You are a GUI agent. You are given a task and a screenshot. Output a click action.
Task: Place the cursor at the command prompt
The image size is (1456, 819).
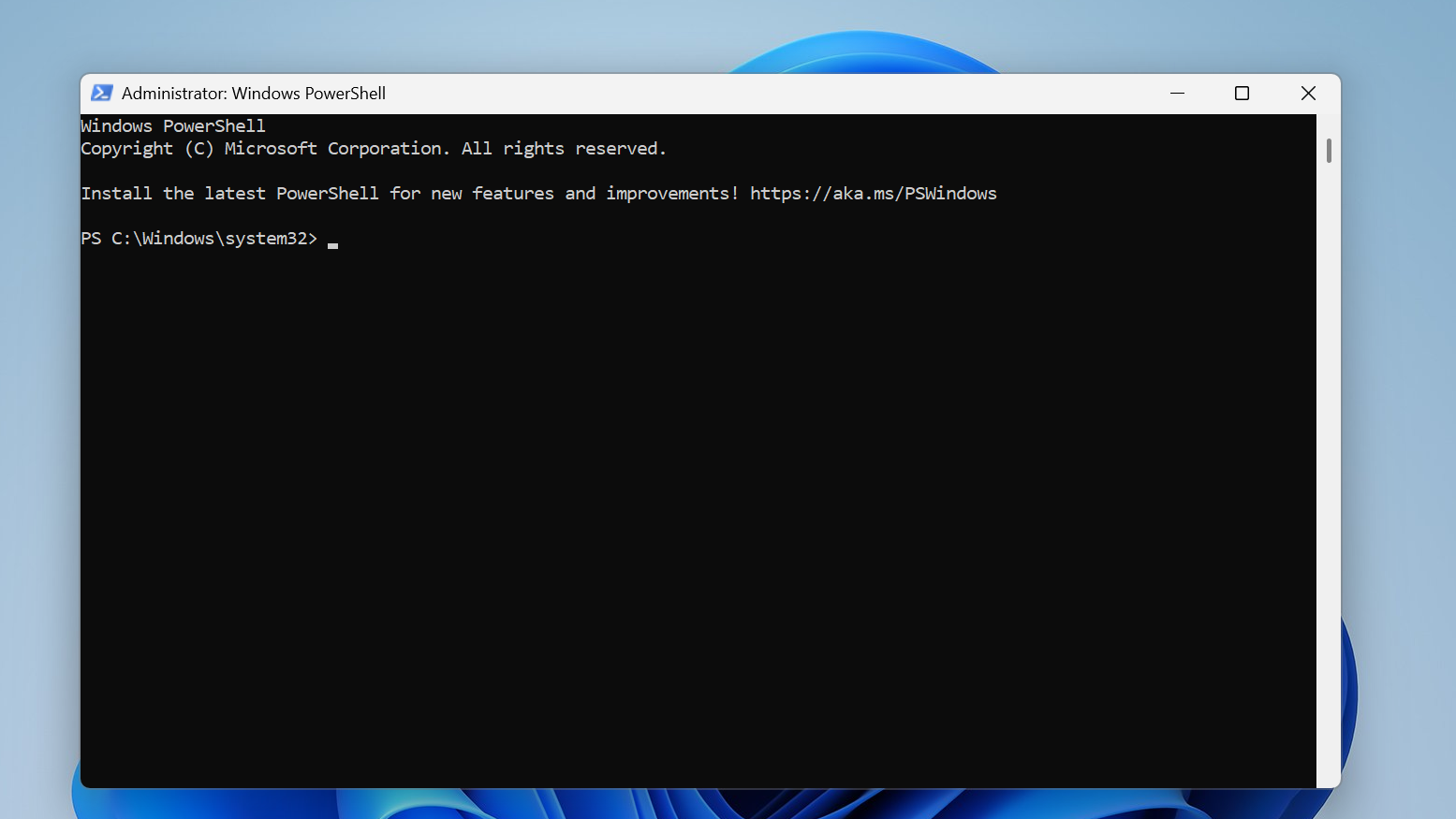pos(332,242)
